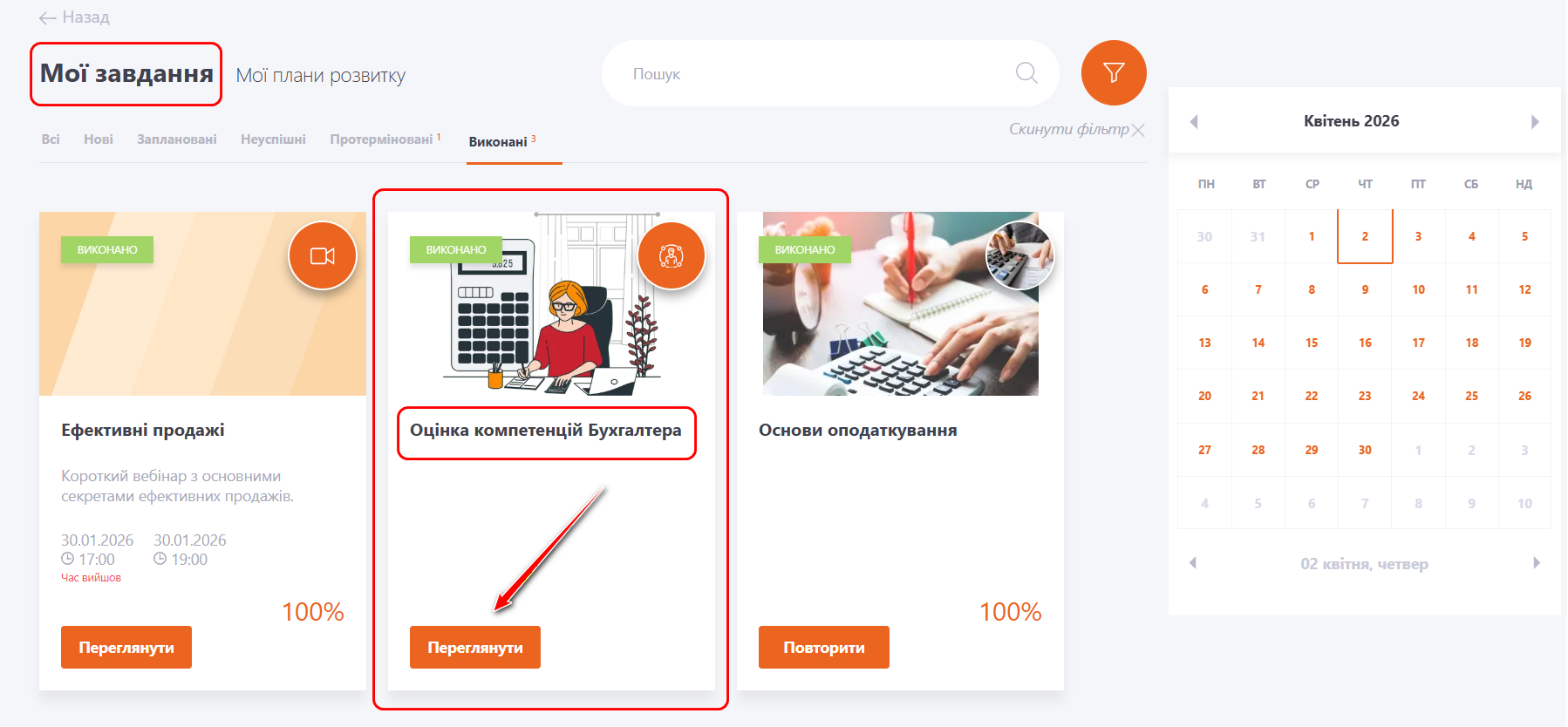Click Повторити on Основи оподаткування

(x=824, y=648)
